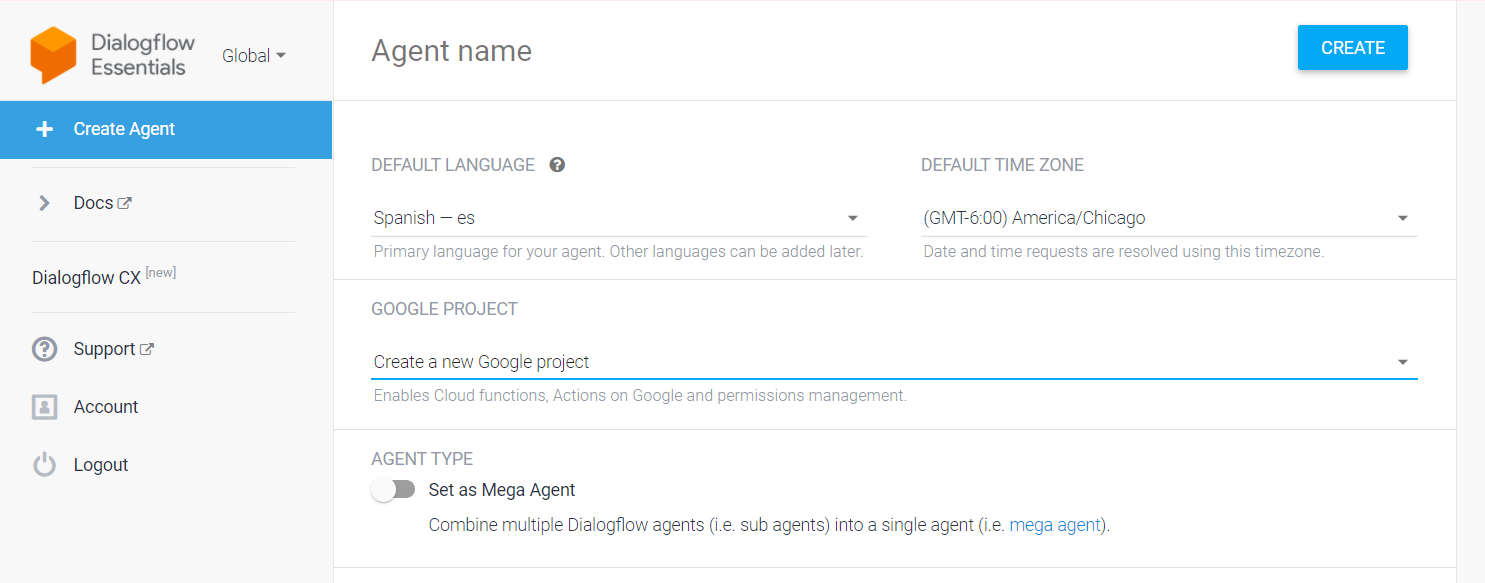1485x583 pixels.
Task: Click the Logout power icon
Action: click(x=45, y=464)
